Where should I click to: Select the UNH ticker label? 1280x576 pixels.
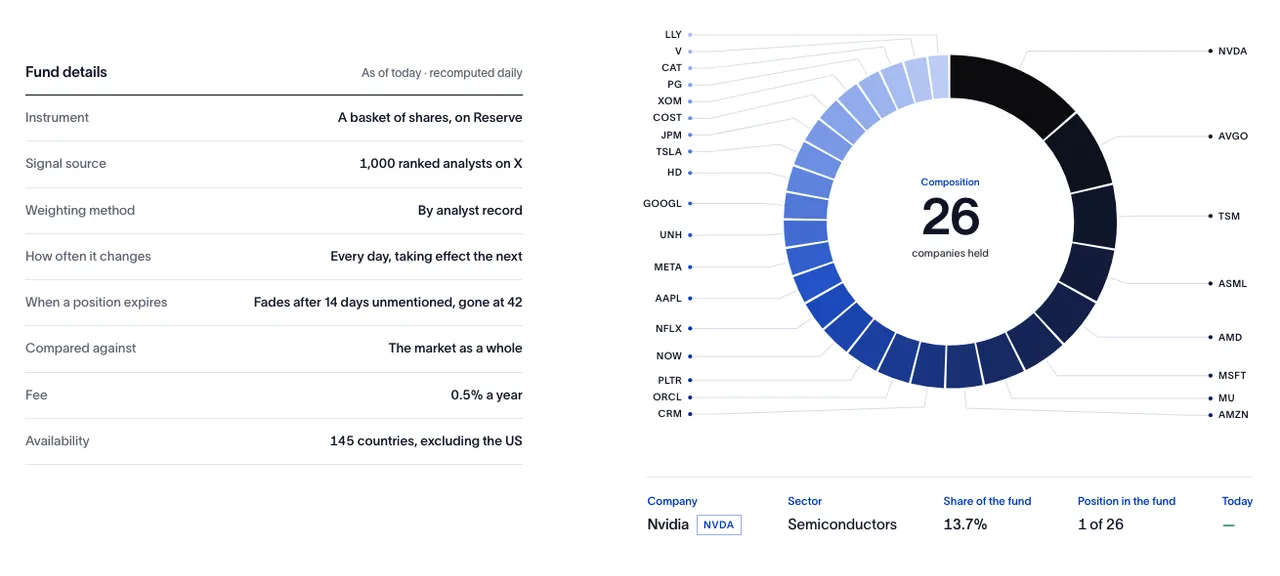670,235
